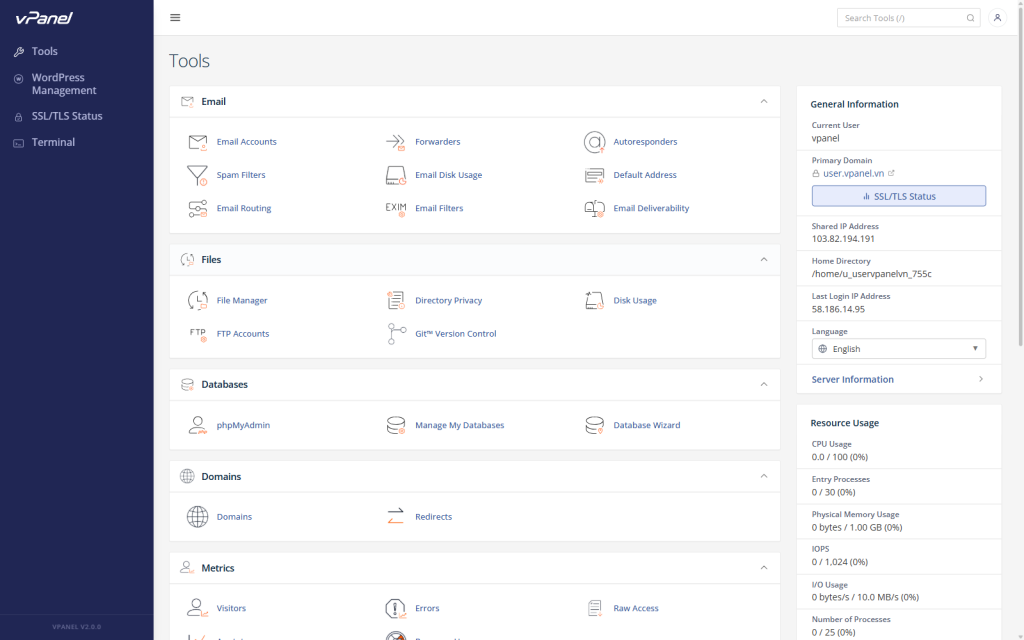Expand Server Information

[x=899, y=379]
